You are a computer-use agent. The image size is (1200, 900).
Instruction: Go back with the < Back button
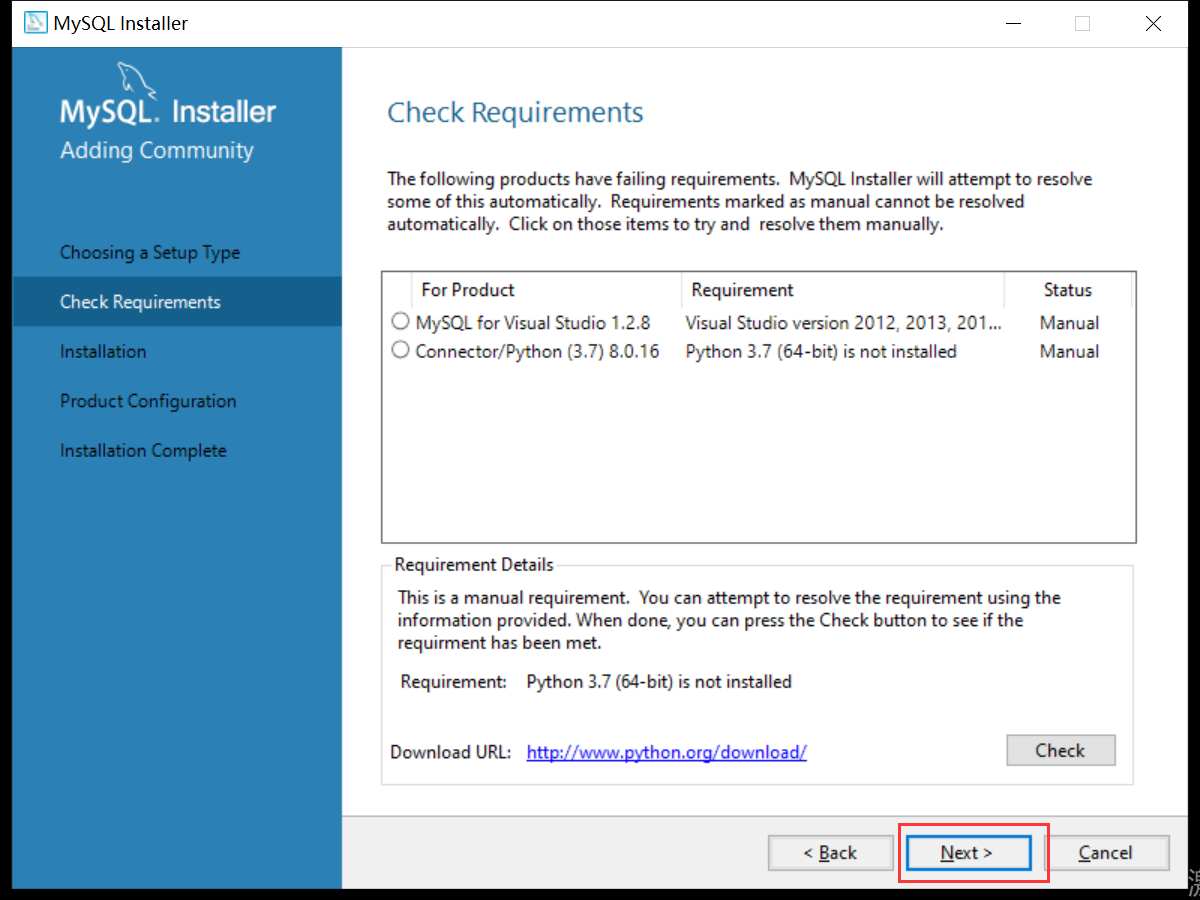point(830,853)
